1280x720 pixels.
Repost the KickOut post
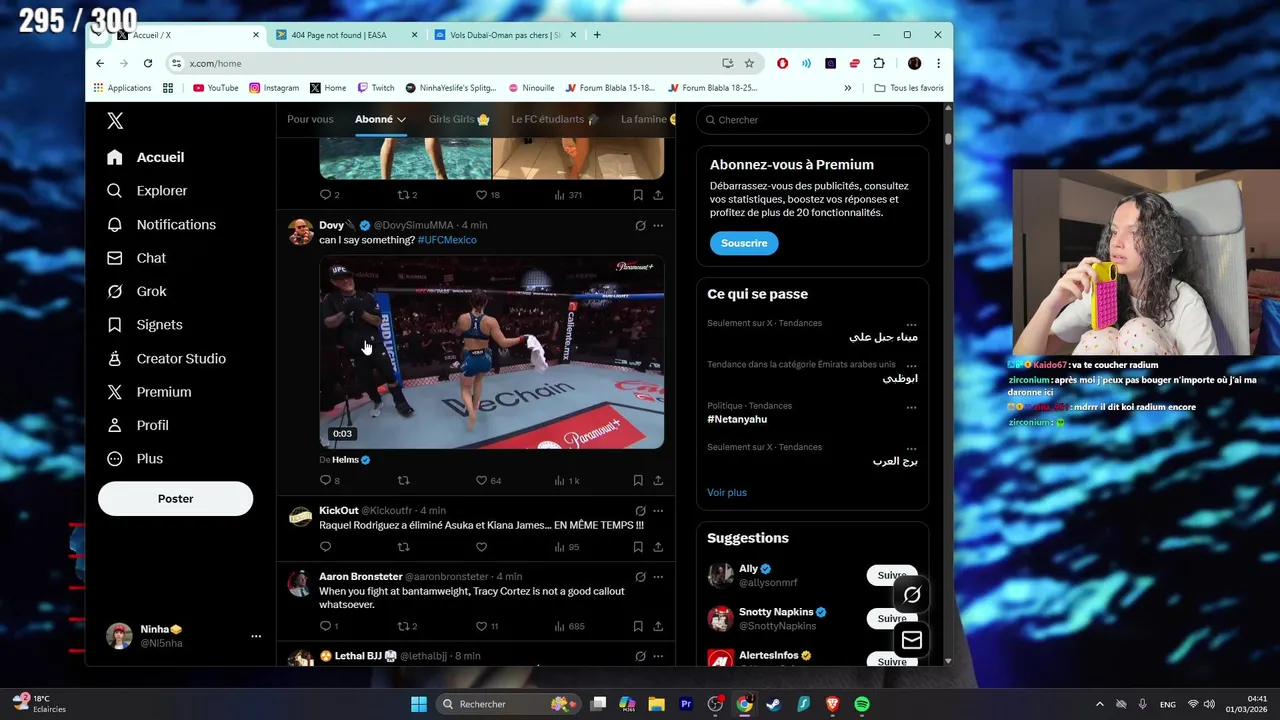coord(404,547)
